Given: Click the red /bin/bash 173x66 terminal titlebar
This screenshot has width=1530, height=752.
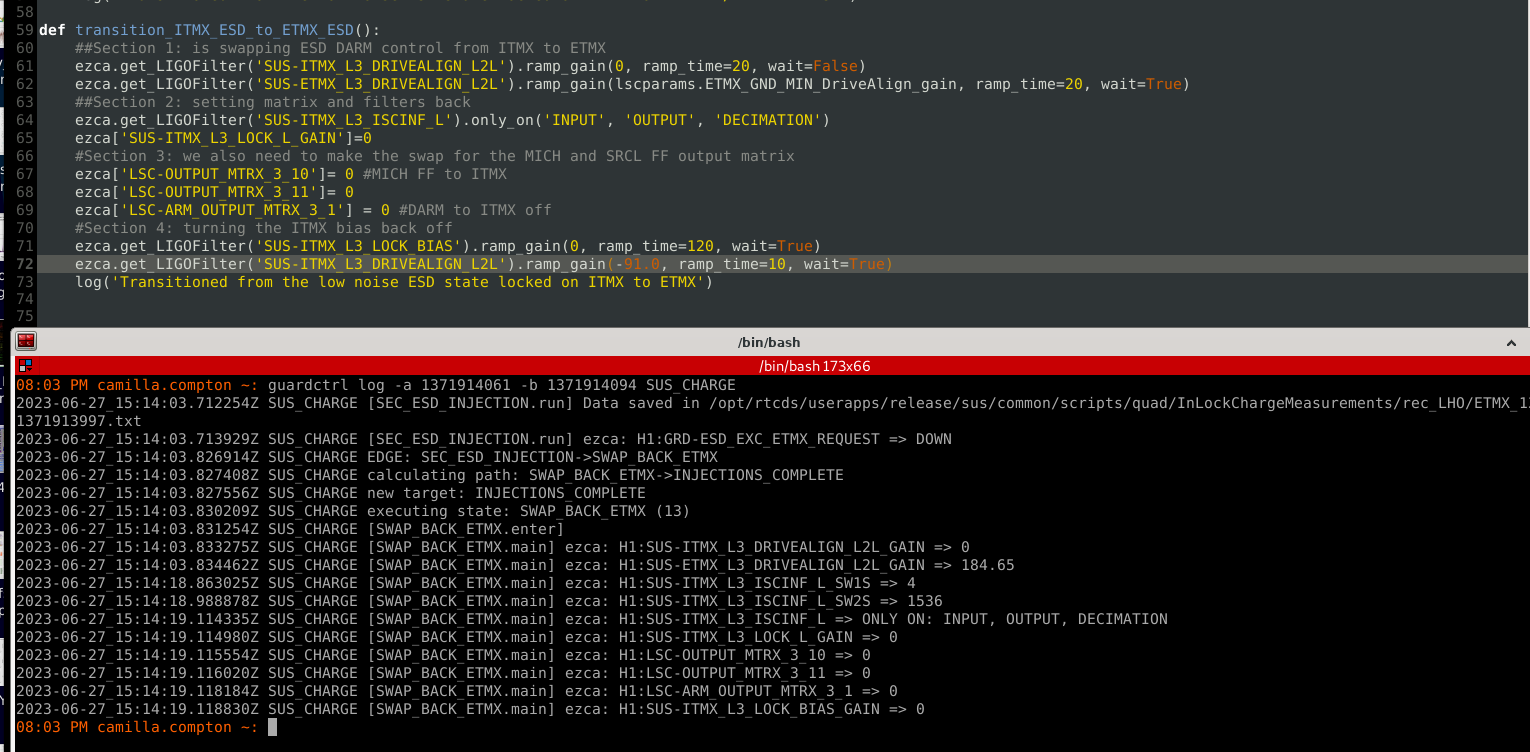Looking at the screenshot, I should 814,366.
